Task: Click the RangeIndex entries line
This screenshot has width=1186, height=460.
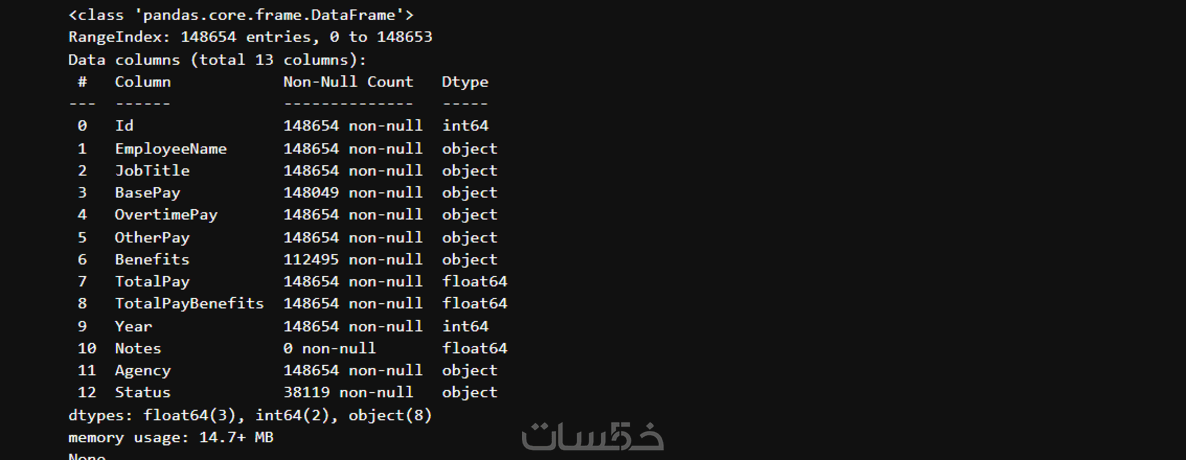Action: click(x=250, y=37)
